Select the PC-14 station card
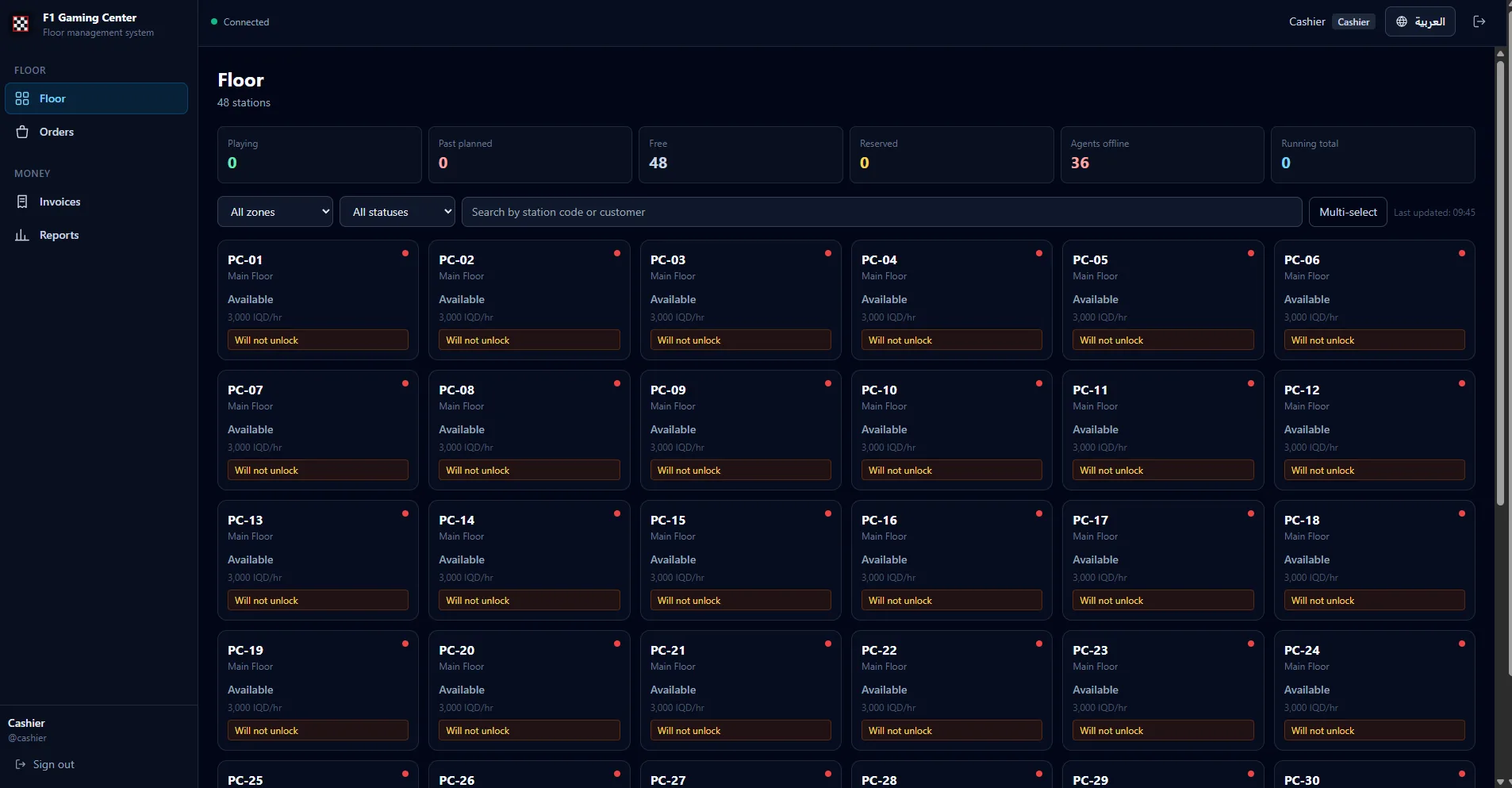The image size is (1512, 788). click(529, 560)
